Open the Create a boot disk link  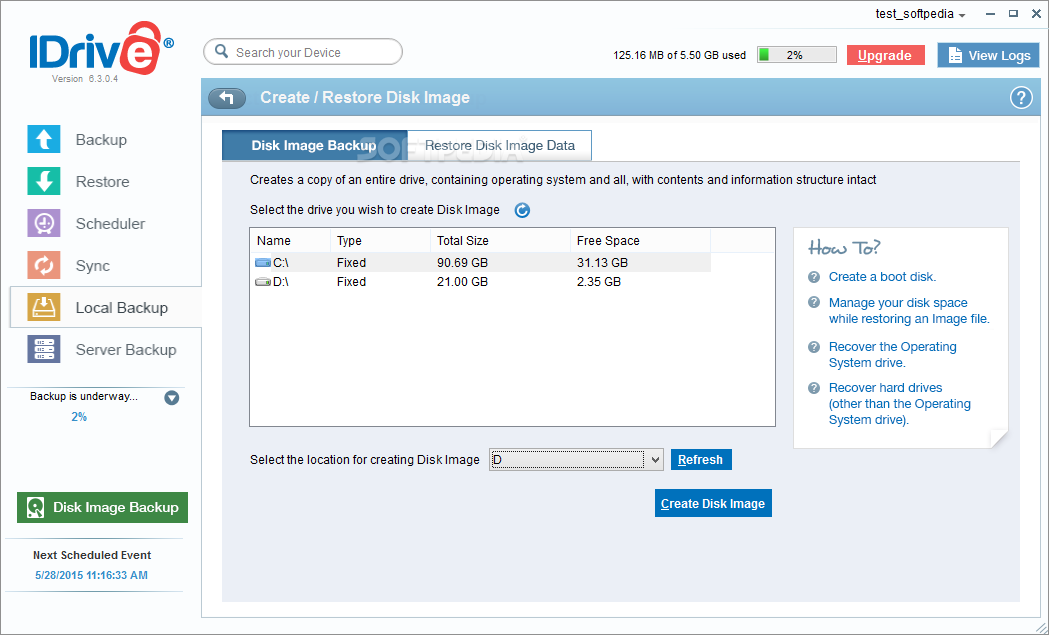882,277
